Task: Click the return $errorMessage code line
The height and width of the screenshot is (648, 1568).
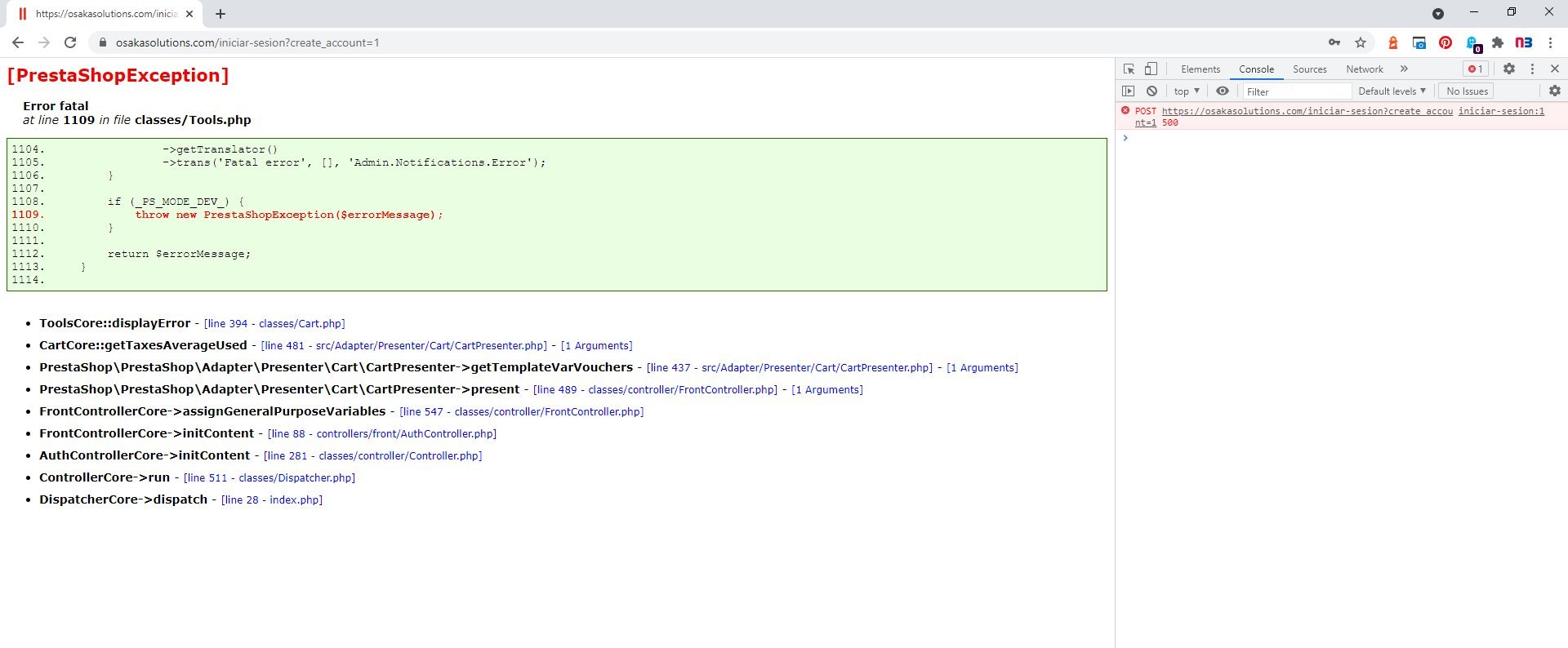Action: pos(179,254)
